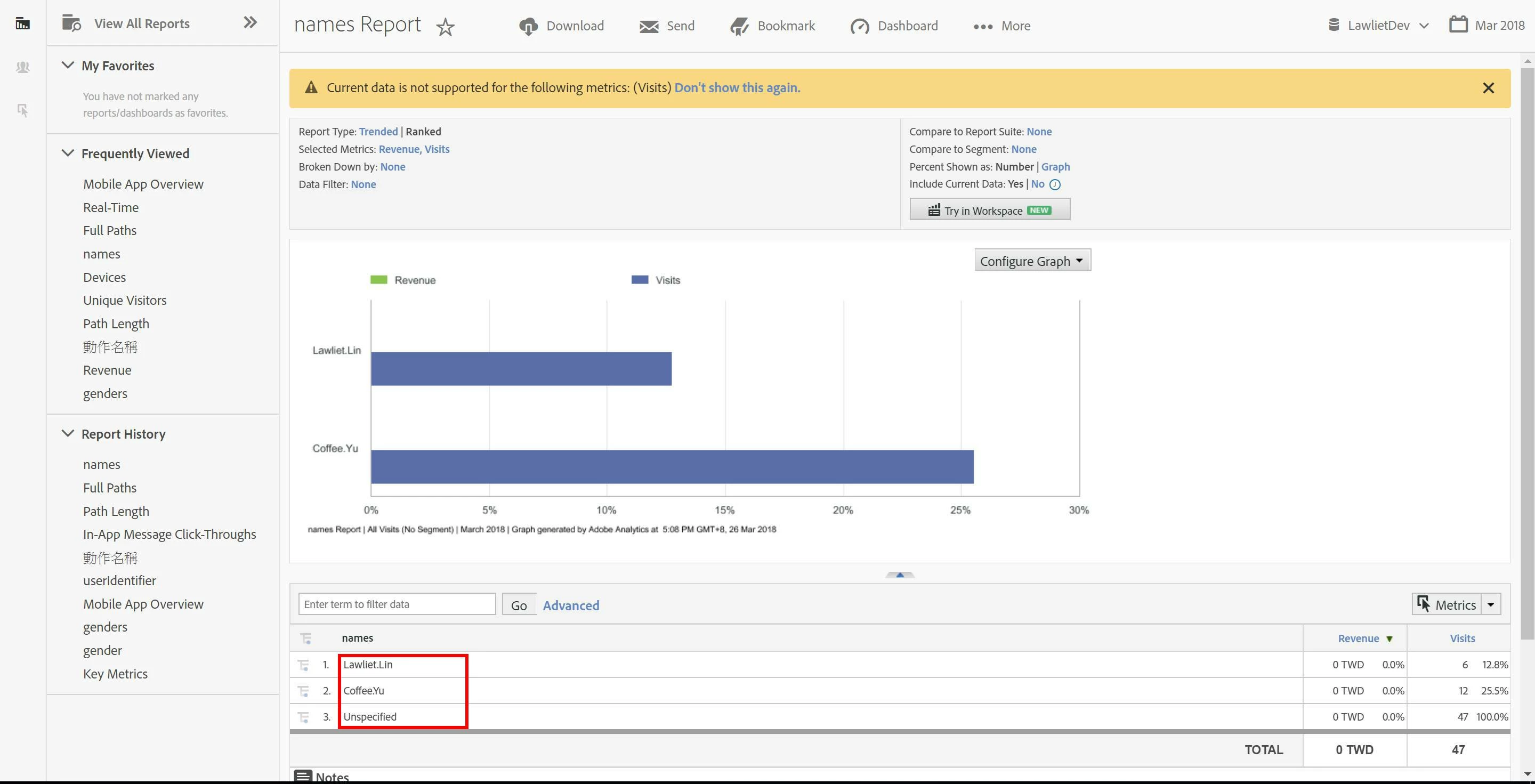Open the Configure Graph dropdown
Image resolution: width=1535 pixels, height=784 pixels.
[x=1032, y=261]
